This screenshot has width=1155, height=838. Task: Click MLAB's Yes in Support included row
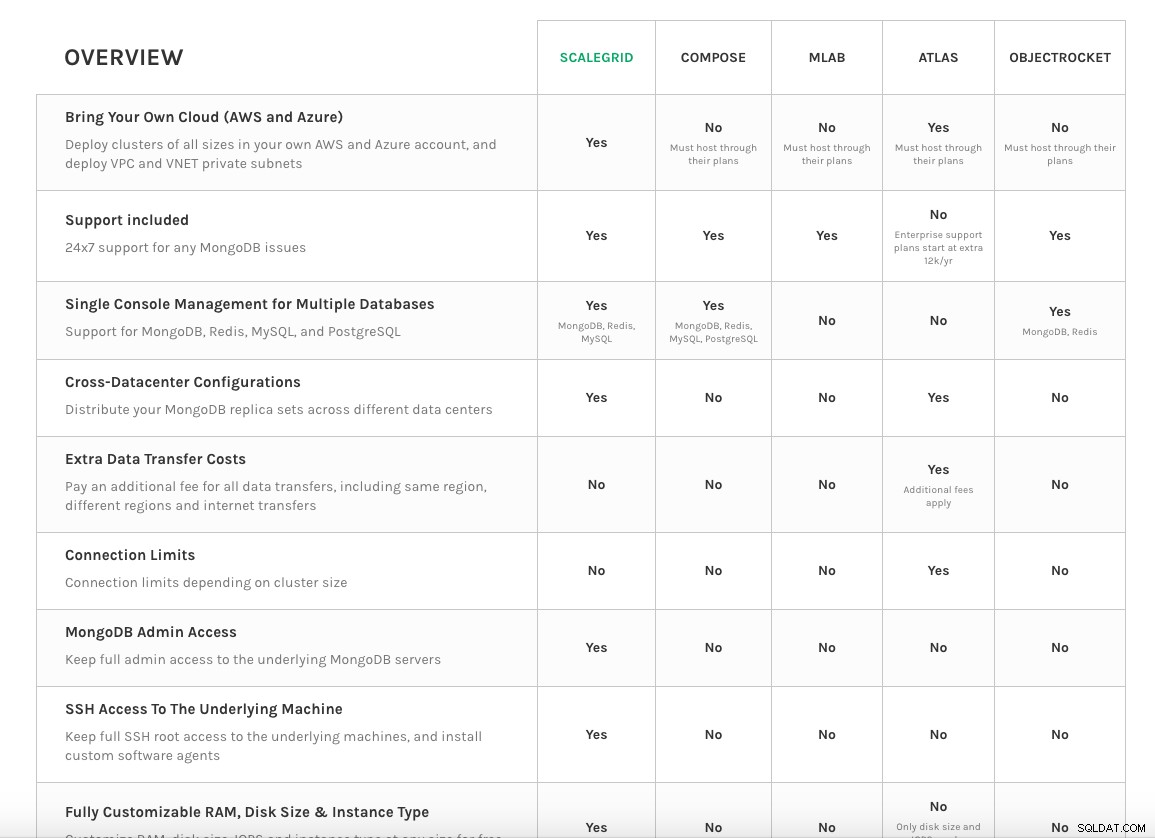point(827,236)
